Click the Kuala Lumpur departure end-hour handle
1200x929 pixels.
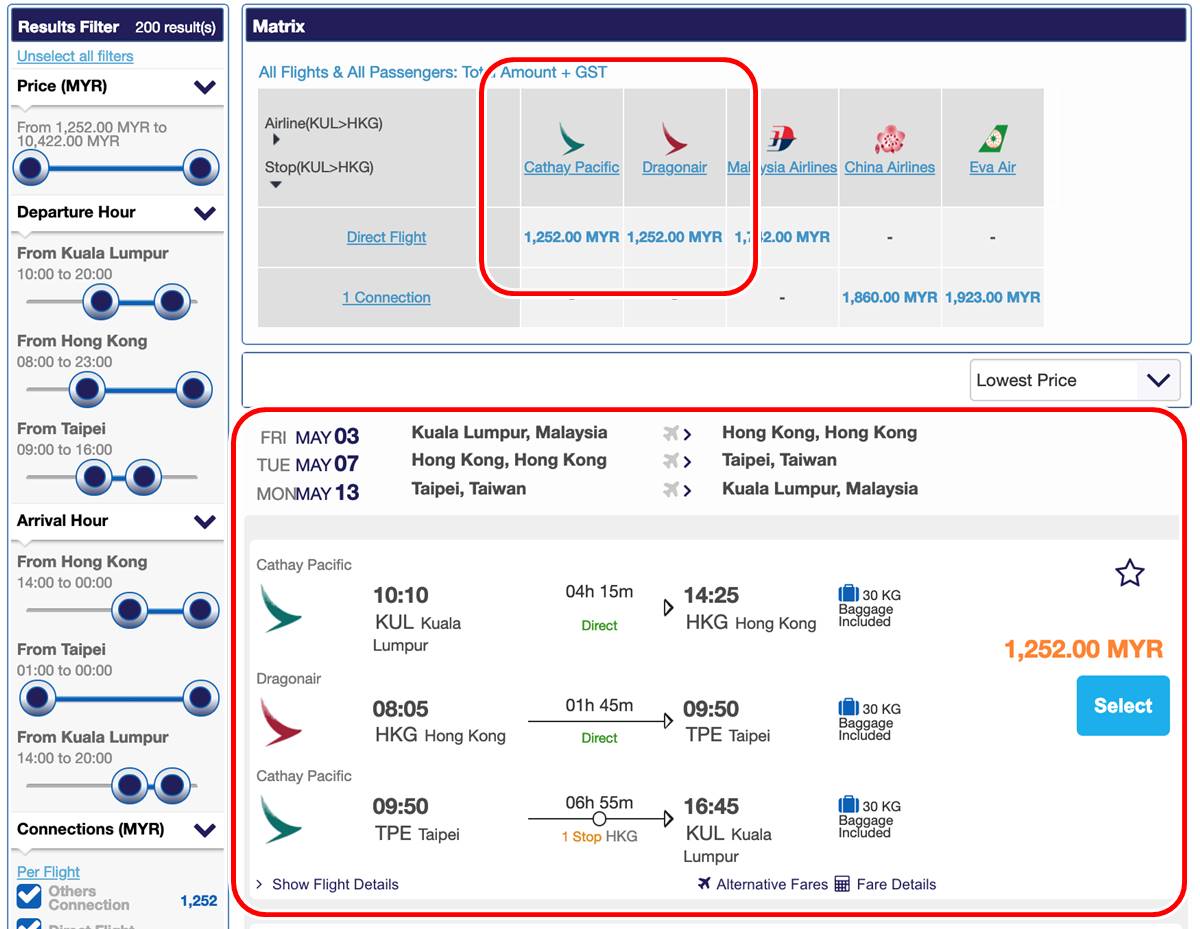pos(172,300)
